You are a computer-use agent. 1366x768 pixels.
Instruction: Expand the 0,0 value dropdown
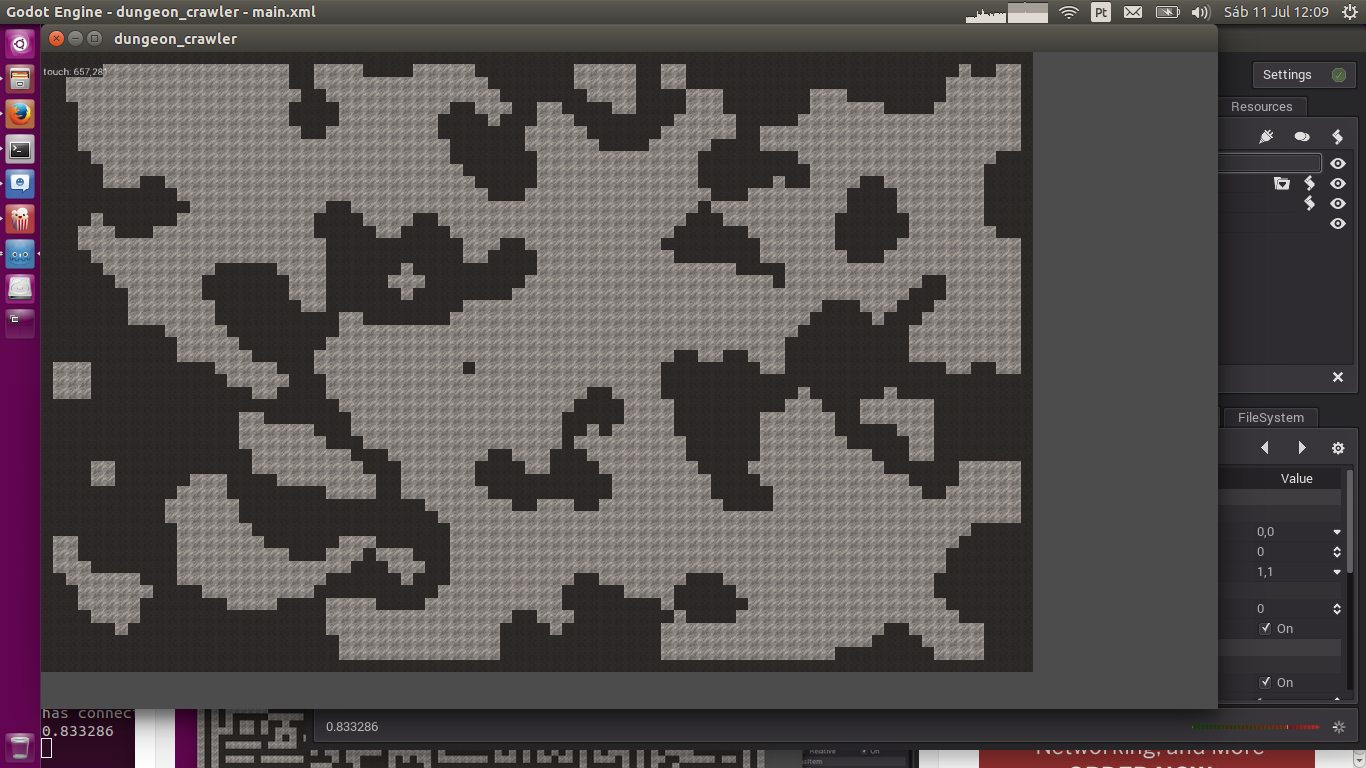click(1337, 532)
